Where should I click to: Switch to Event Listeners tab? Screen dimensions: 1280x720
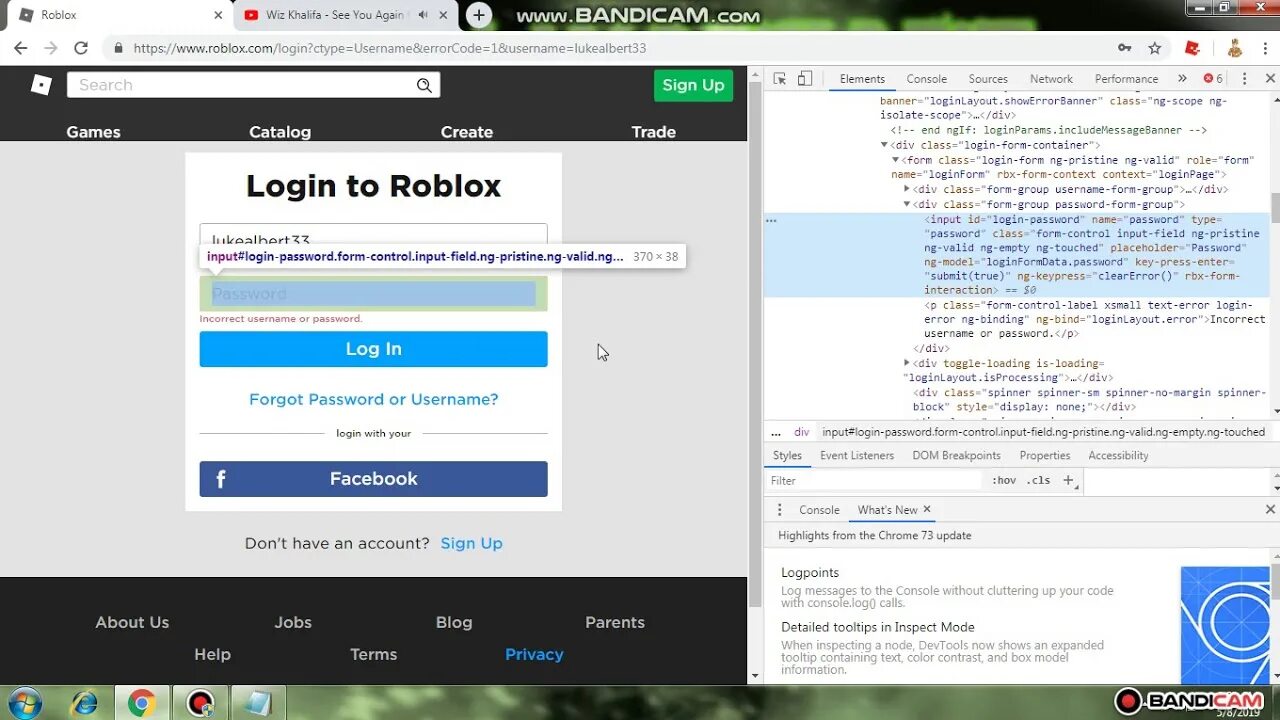tap(857, 455)
